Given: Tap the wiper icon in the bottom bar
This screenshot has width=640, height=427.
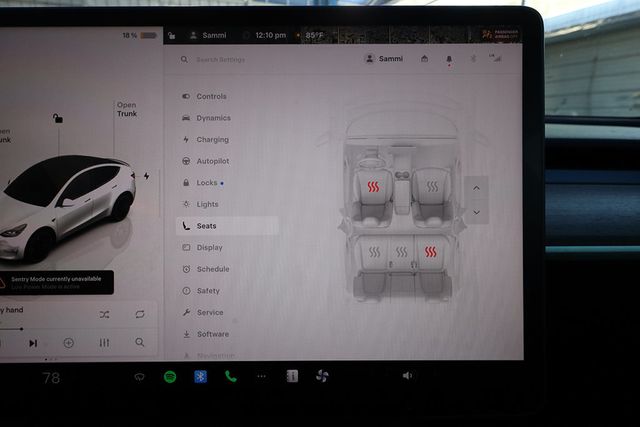Looking at the screenshot, I should 139,377.
